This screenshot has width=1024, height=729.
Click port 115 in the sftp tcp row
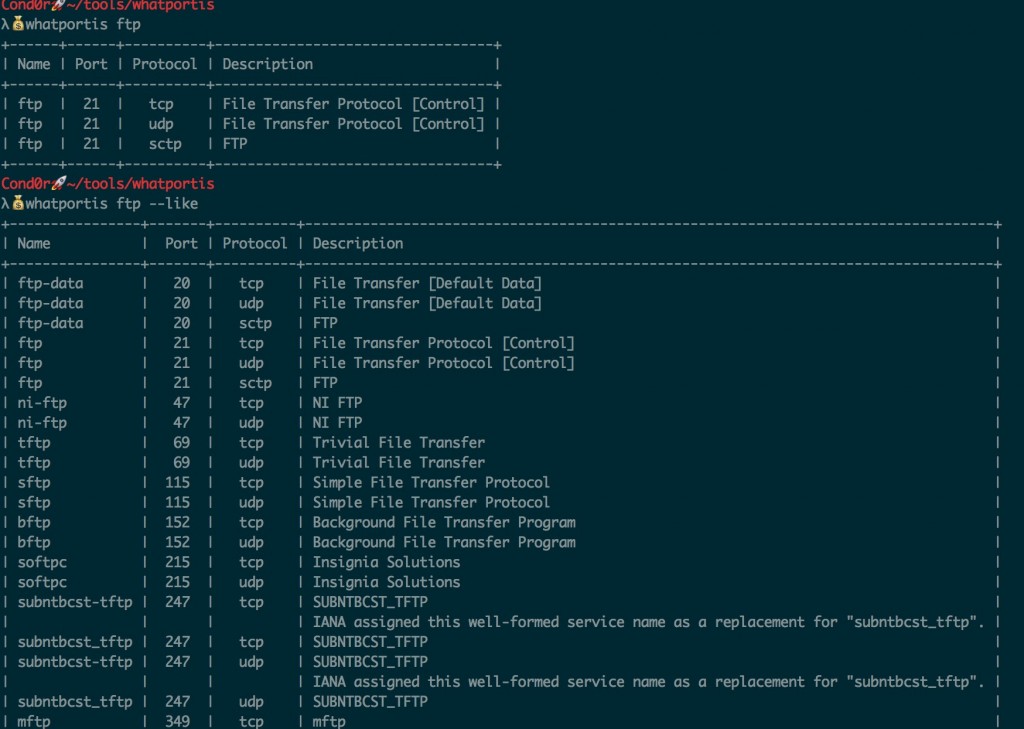tap(177, 483)
